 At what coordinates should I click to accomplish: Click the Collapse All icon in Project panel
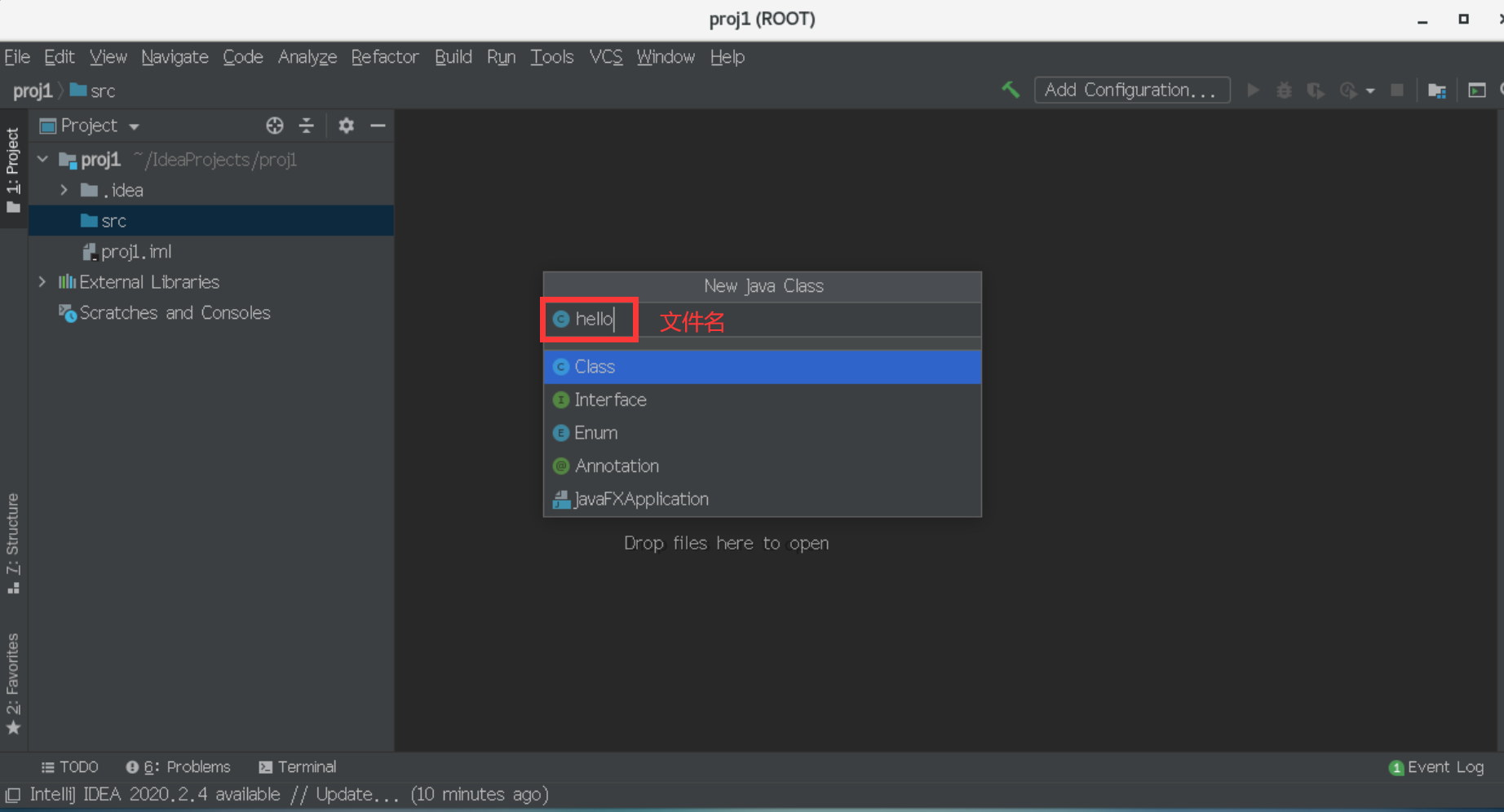(307, 126)
